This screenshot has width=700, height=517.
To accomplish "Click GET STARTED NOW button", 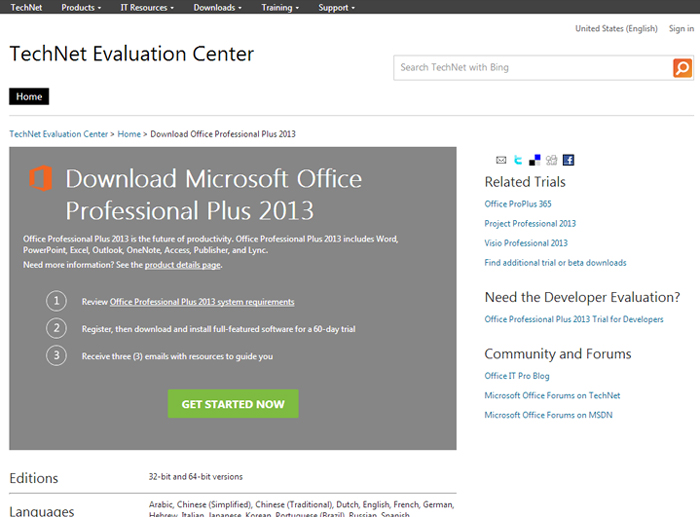I will [233, 404].
